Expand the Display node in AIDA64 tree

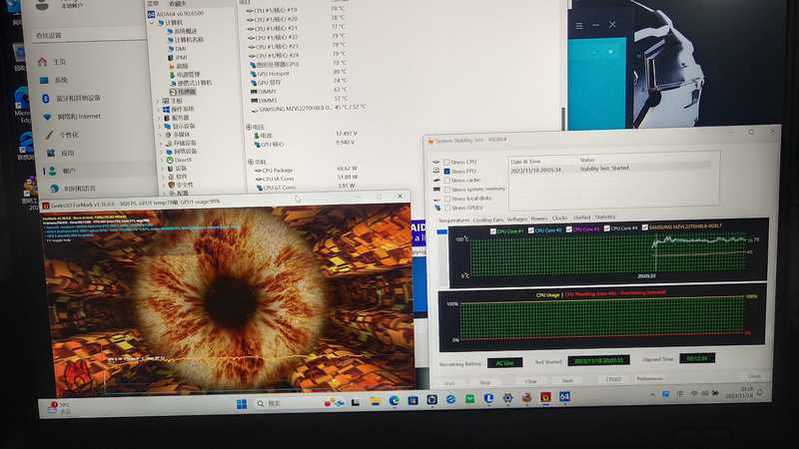point(159,126)
